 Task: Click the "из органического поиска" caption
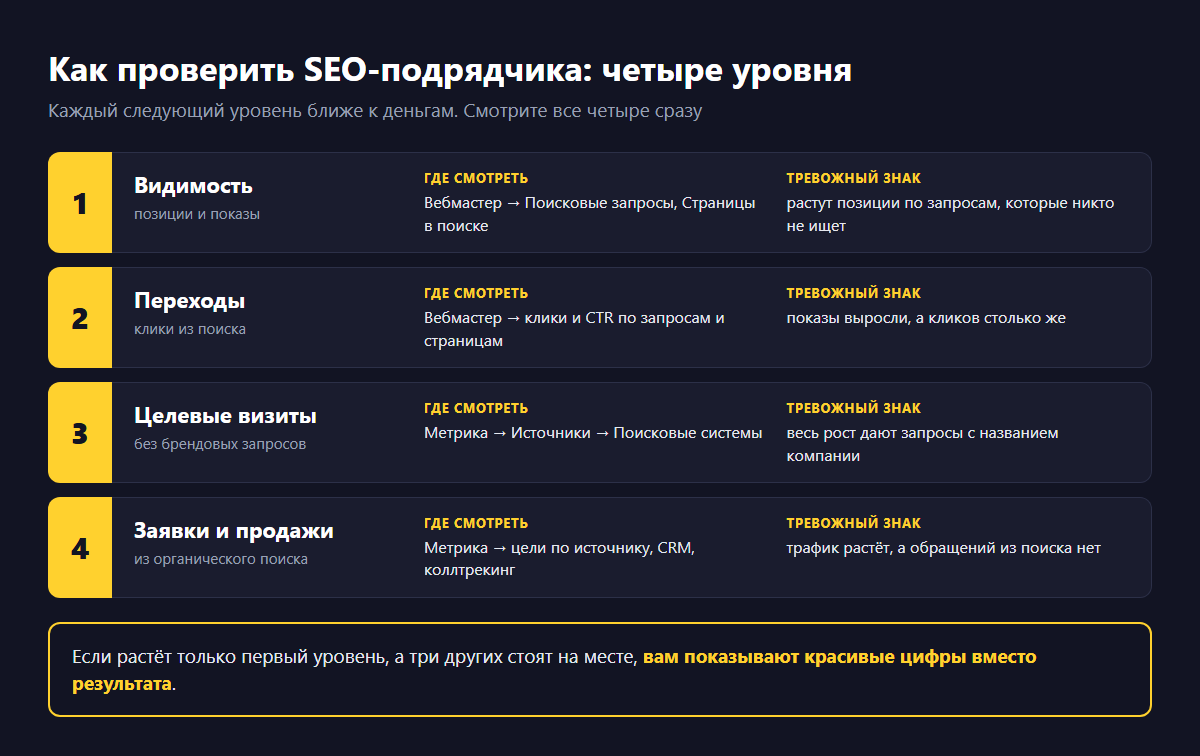pos(221,559)
